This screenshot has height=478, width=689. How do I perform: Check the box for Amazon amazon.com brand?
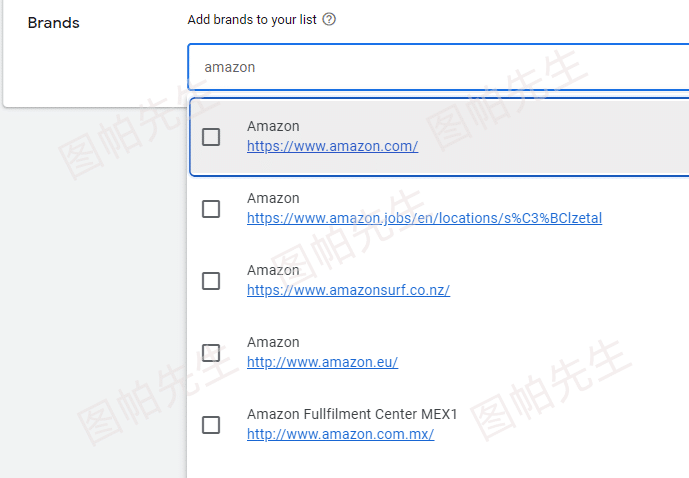pos(211,137)
